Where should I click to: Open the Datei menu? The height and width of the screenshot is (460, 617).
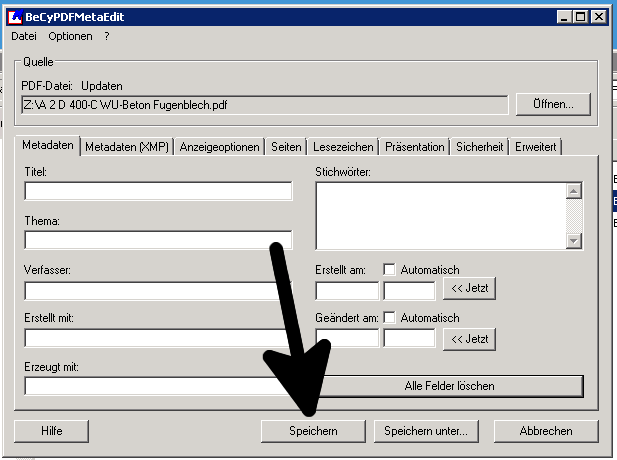[x=24, y=36]
